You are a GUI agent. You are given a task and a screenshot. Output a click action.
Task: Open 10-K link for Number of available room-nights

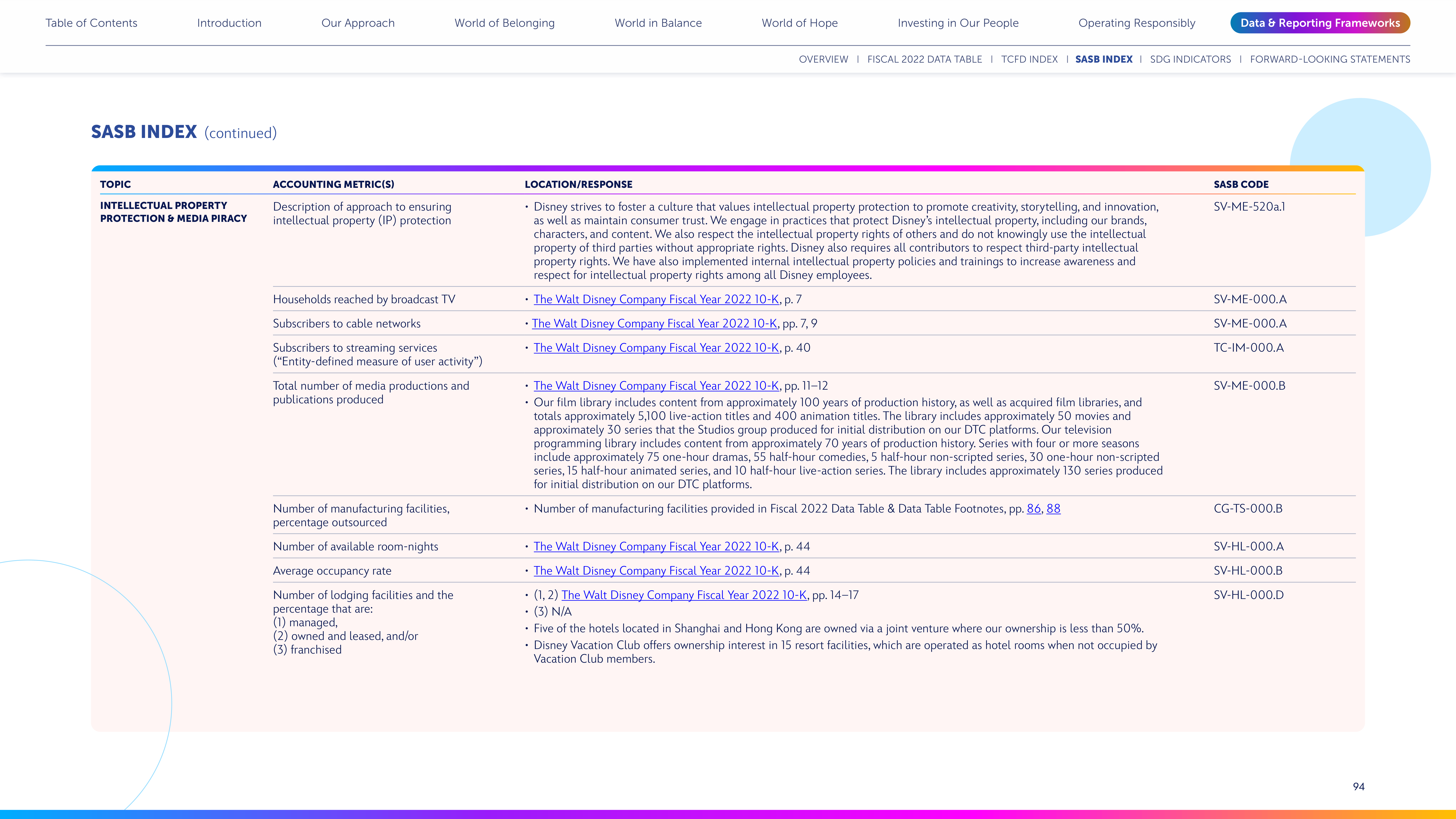click(x=656, y=547)
